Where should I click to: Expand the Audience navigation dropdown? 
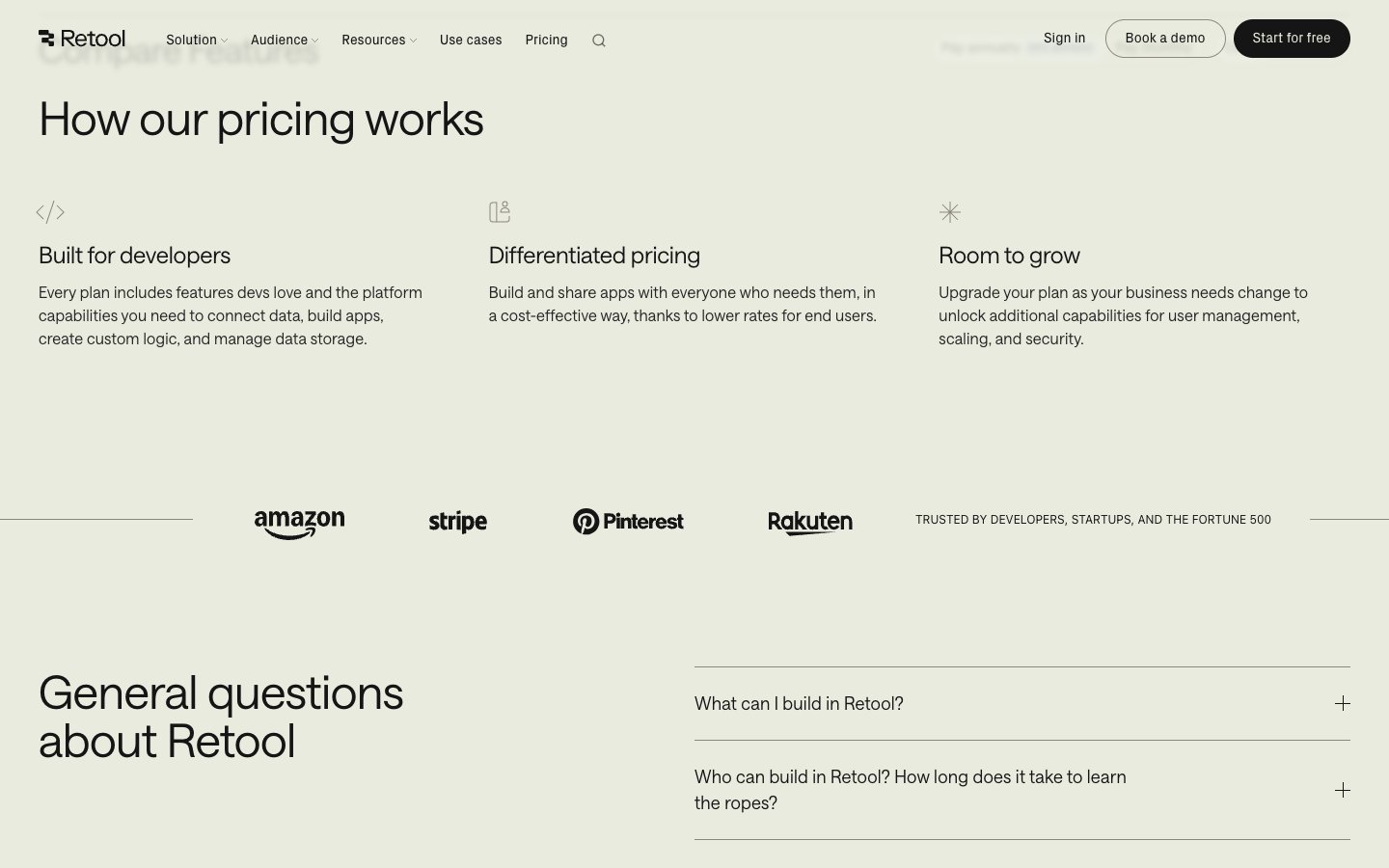click(x=284, y=40)
